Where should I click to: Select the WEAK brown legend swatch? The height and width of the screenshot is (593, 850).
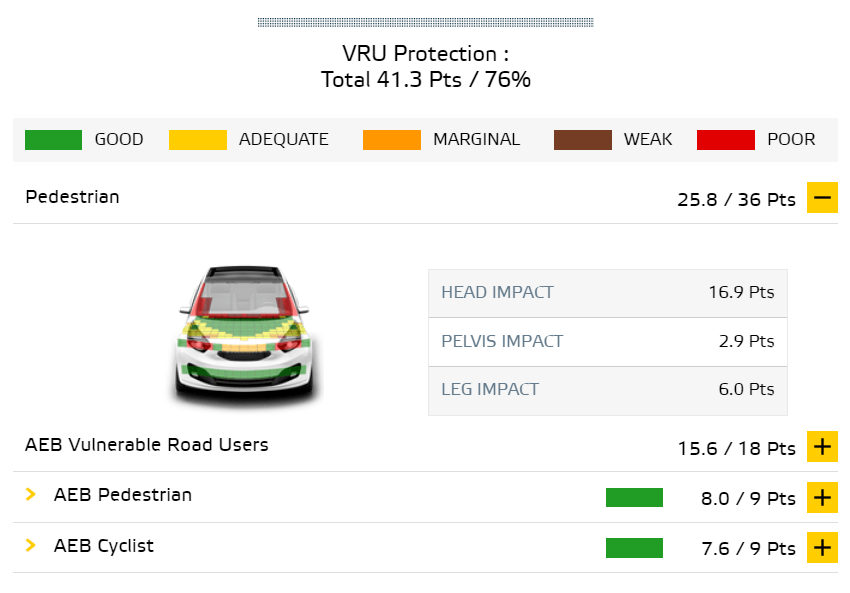(x=583, y=140)
